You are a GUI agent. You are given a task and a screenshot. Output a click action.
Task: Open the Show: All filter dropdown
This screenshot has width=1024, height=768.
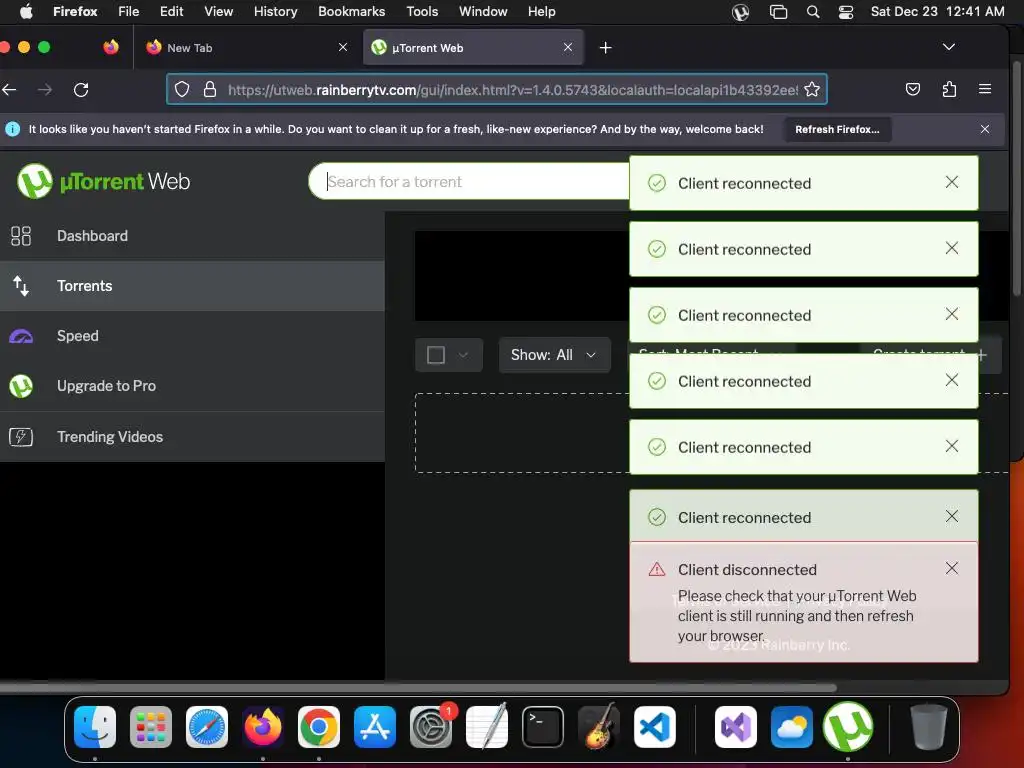554,355
